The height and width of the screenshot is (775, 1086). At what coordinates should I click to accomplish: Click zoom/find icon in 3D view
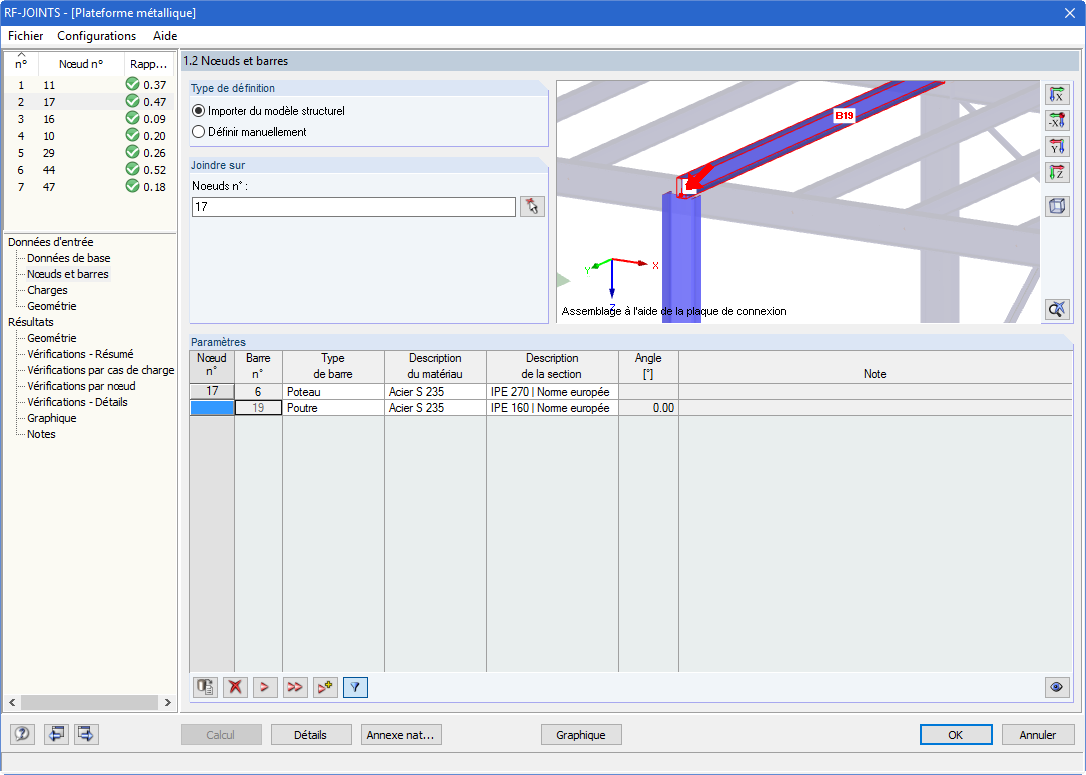click(x=1056, y=309)
